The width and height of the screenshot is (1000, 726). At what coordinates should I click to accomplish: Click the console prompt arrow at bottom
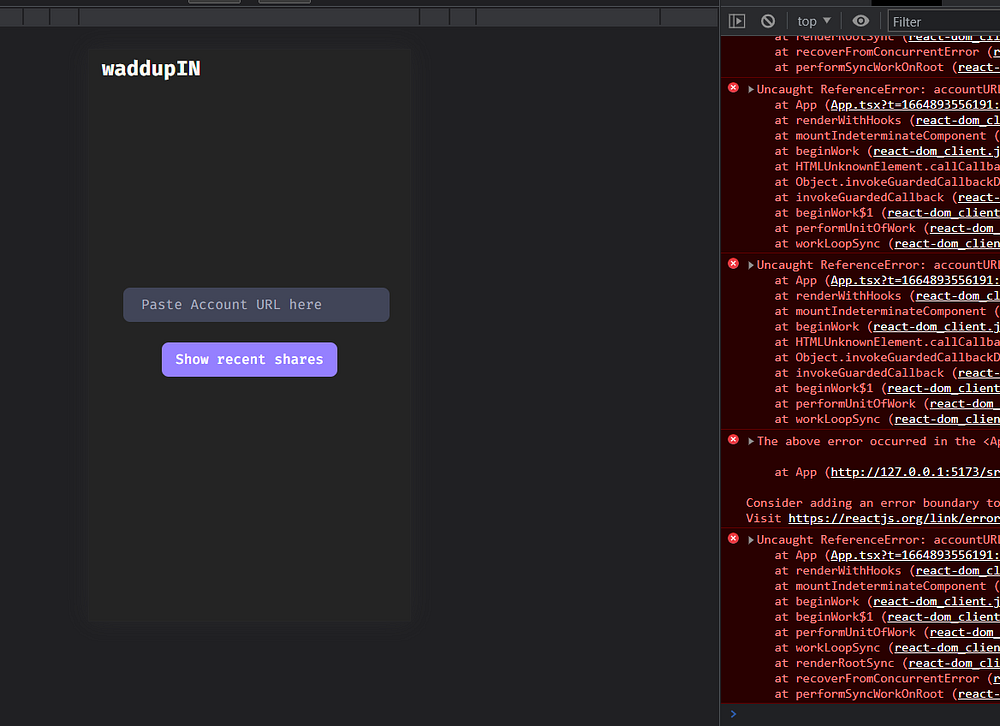tap(733, 714)
